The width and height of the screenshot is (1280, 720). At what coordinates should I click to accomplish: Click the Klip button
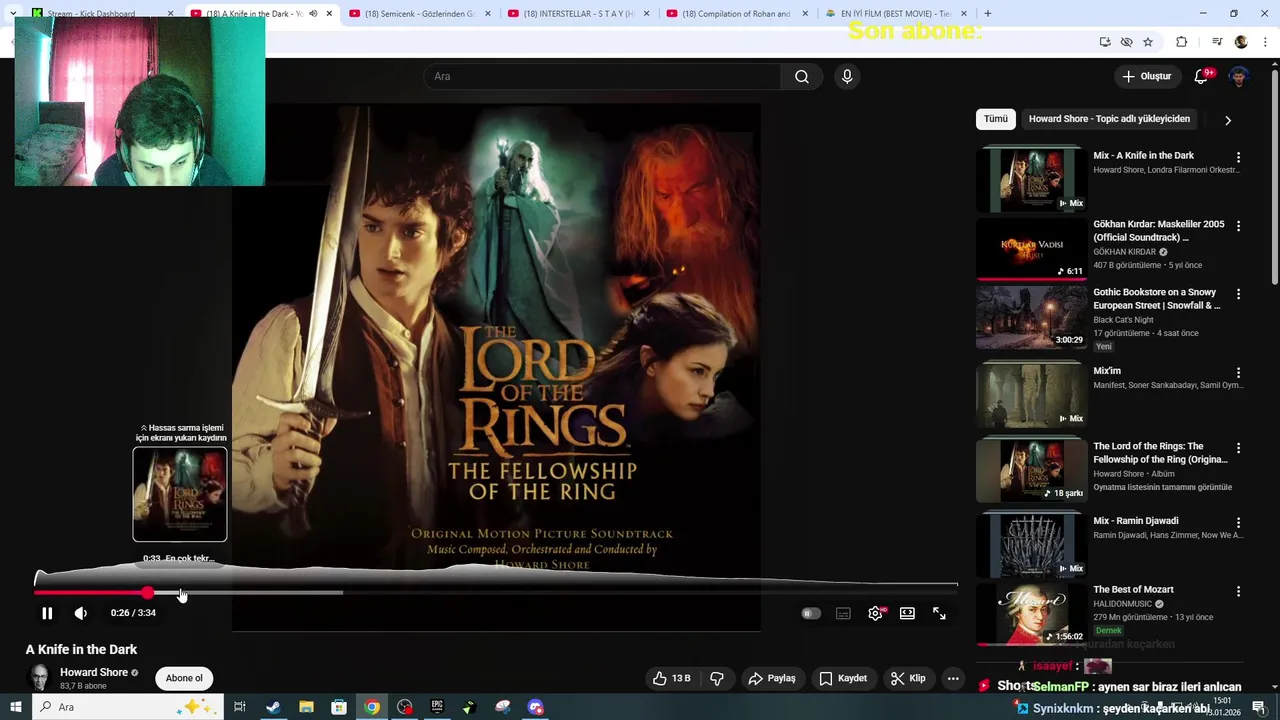point(908,678)
